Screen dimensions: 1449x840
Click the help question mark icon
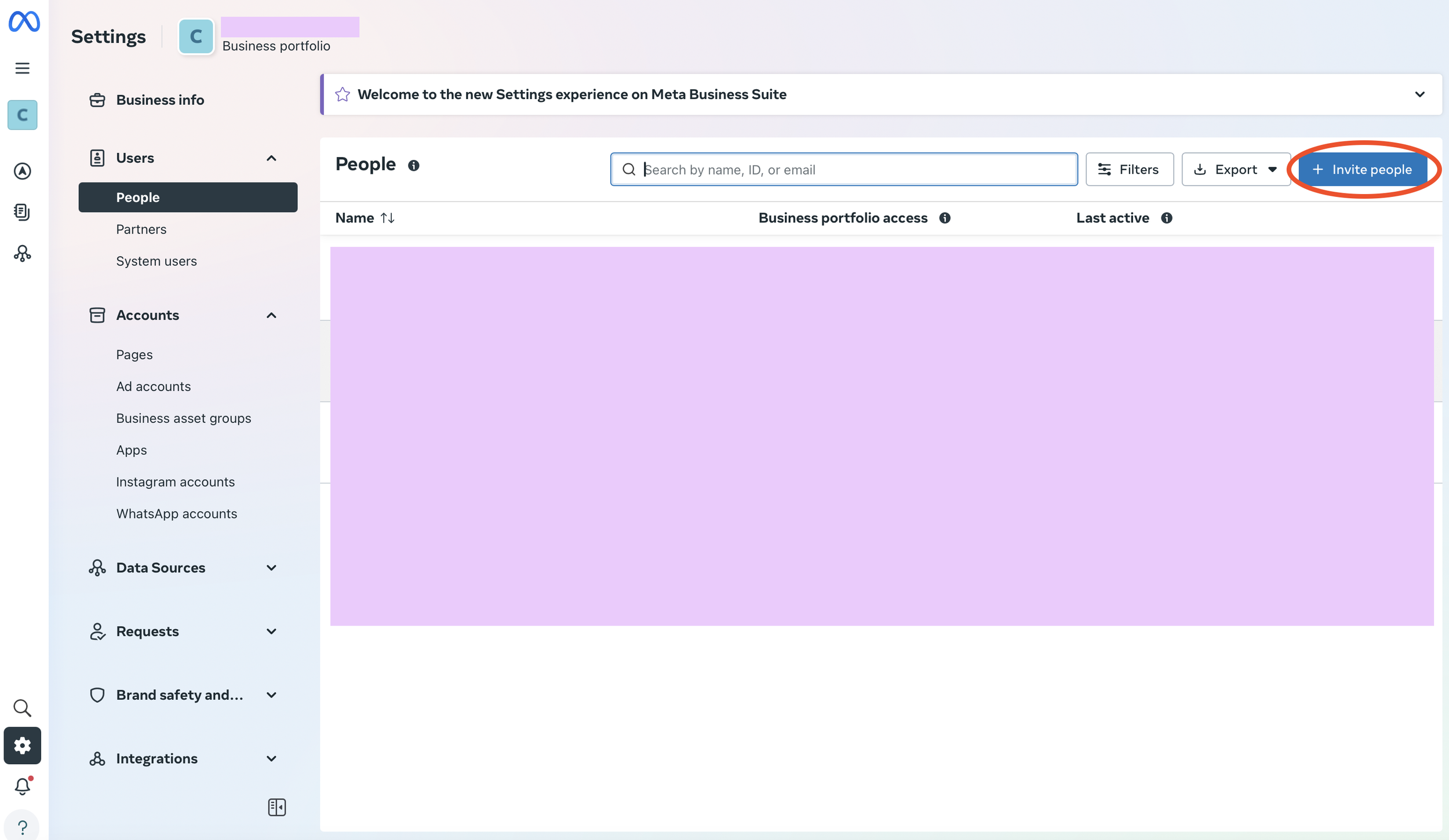tap(22, 827)
